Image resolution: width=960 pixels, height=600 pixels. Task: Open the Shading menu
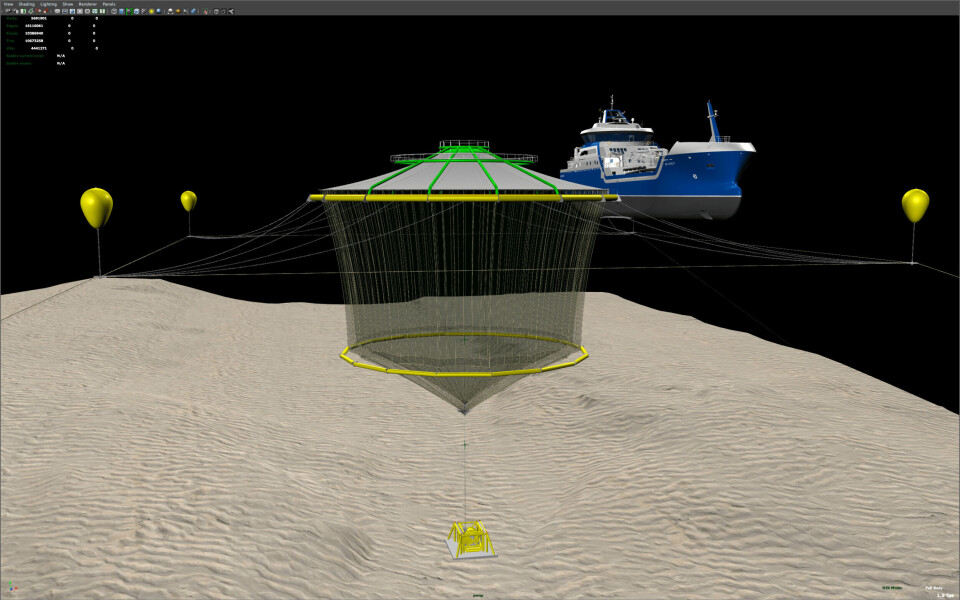26,4
